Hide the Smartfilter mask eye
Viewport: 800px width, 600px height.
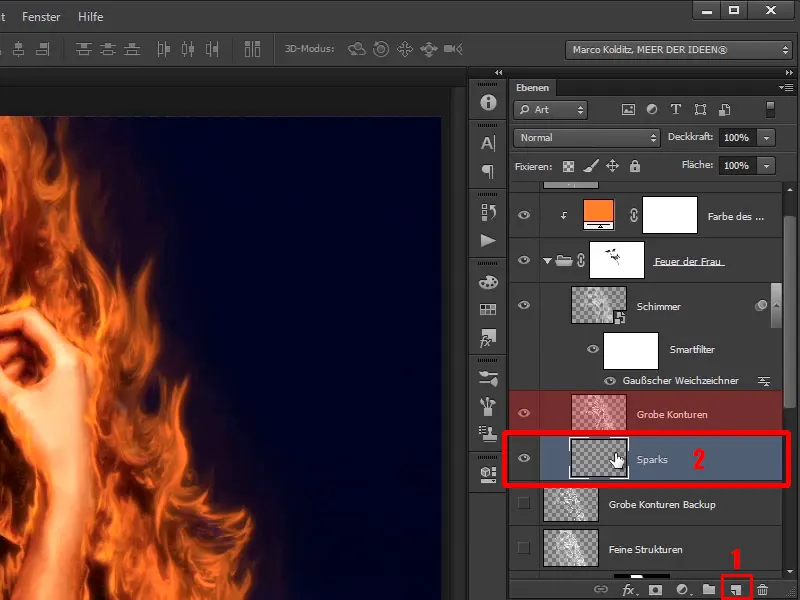[x=593, y=349]
